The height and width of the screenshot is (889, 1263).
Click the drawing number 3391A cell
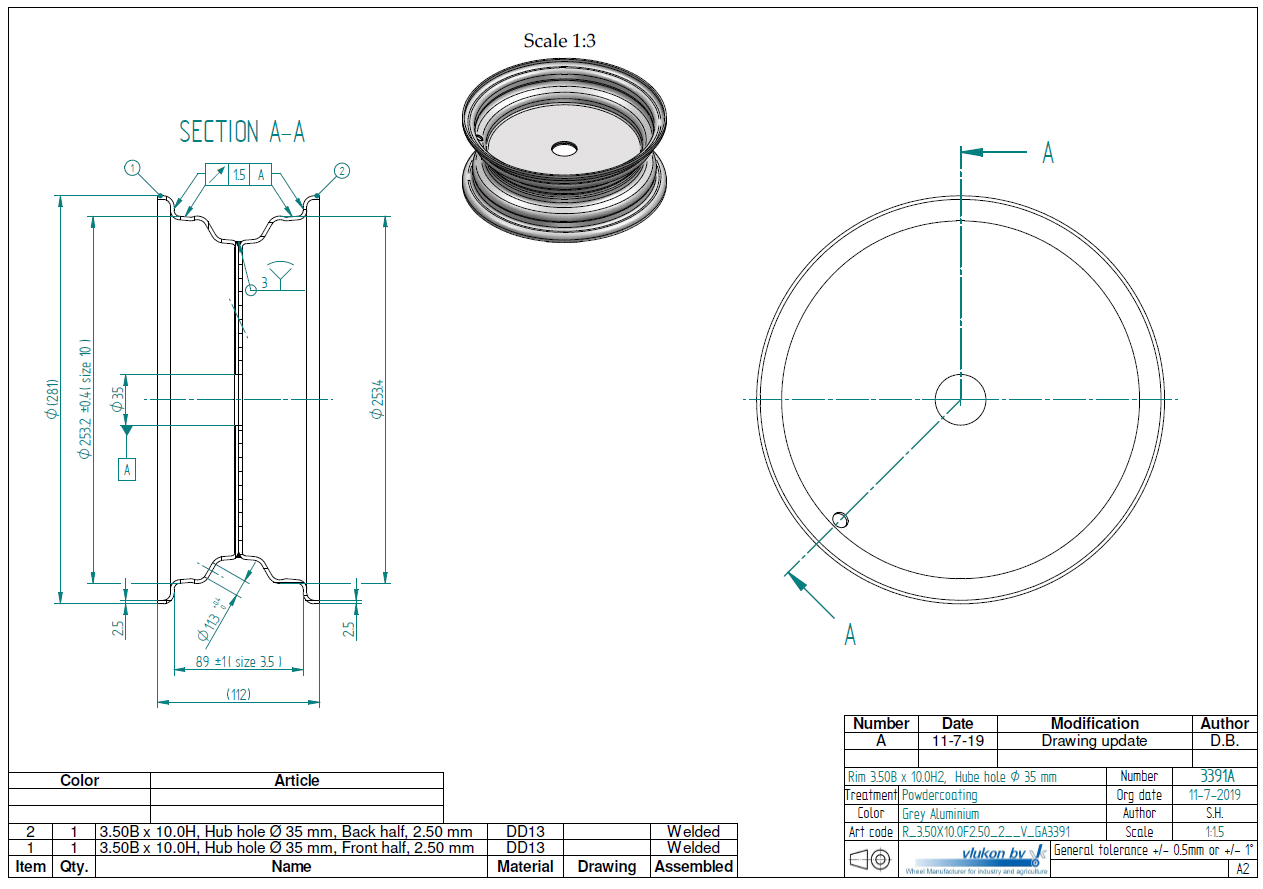(1216, 776)
